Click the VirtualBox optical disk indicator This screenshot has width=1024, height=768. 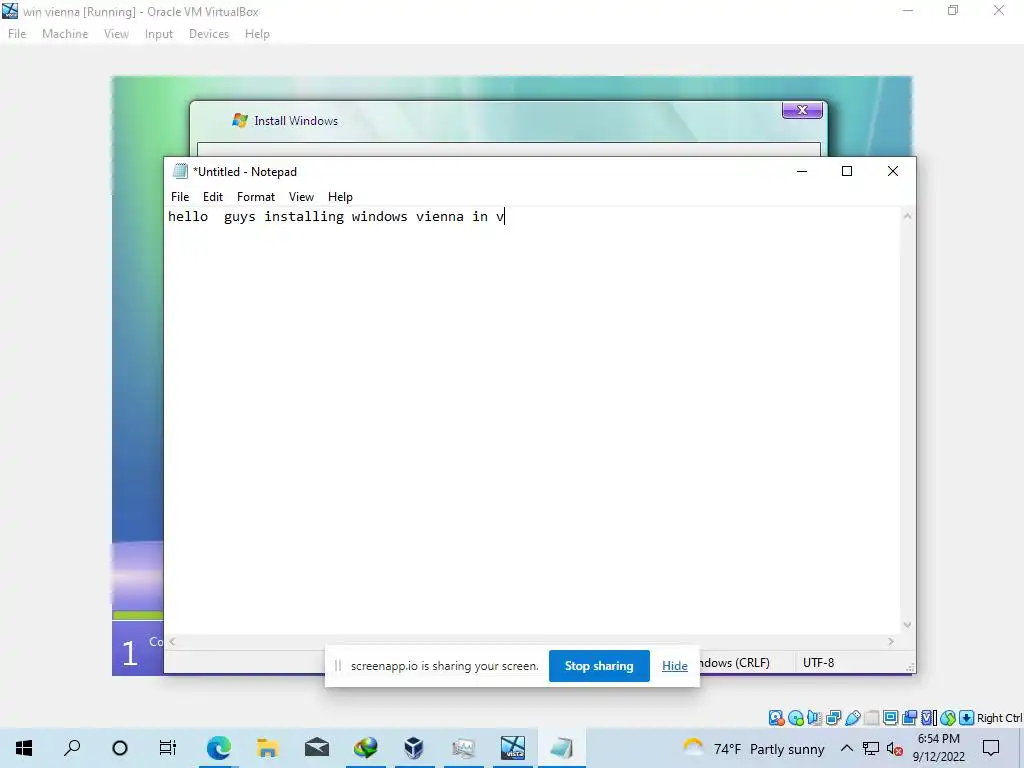(795, 718)
